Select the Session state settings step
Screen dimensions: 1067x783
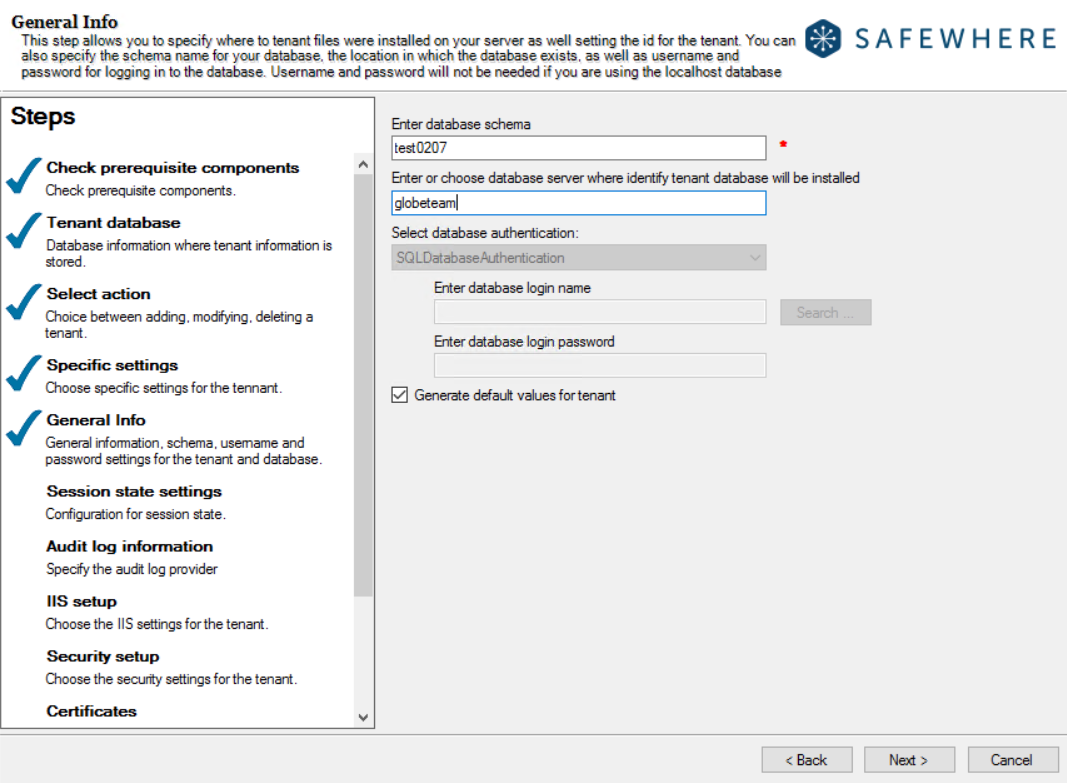pyautogui.click(x=134, y=491)
